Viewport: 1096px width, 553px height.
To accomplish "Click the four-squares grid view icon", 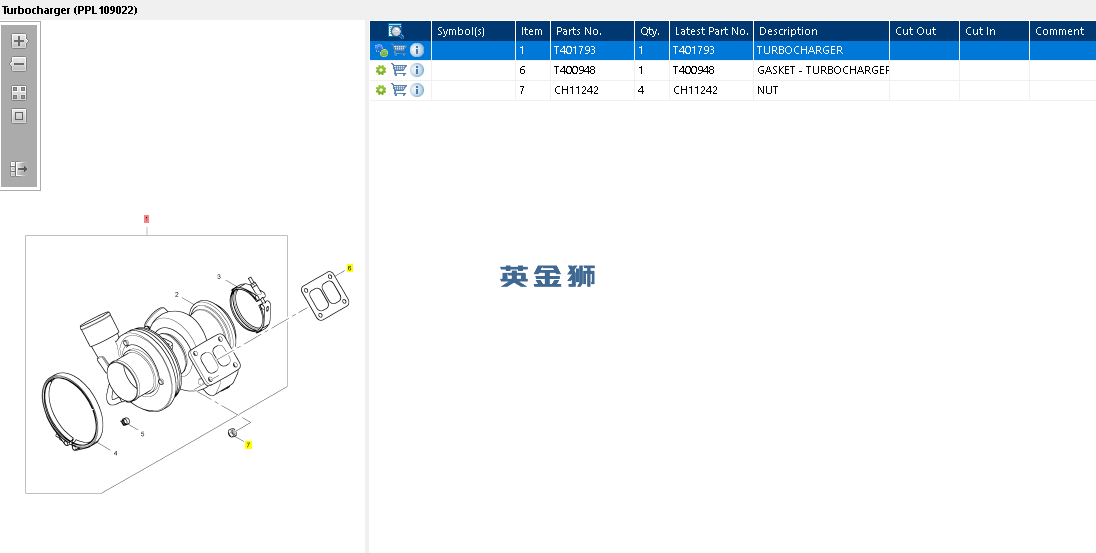I will (x=19, y=93).
